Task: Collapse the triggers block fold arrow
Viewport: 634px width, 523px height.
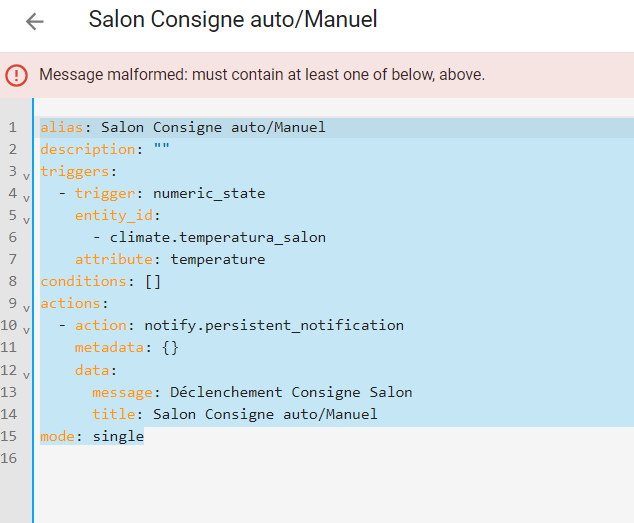Action: point(26,177)
